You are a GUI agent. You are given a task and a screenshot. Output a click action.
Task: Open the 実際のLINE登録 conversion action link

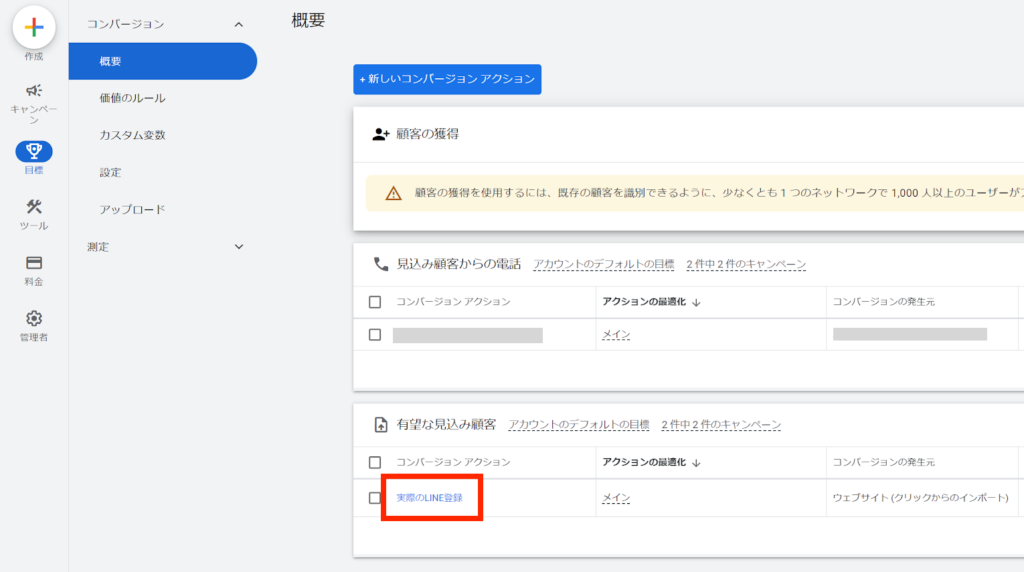(430, 498)
